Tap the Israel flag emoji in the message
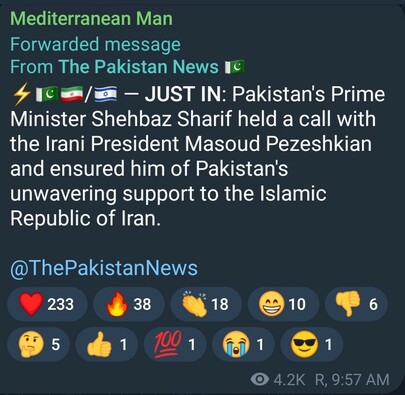This screenshot has width=405, height=395. pyautogui.click(x=105, y=95)
